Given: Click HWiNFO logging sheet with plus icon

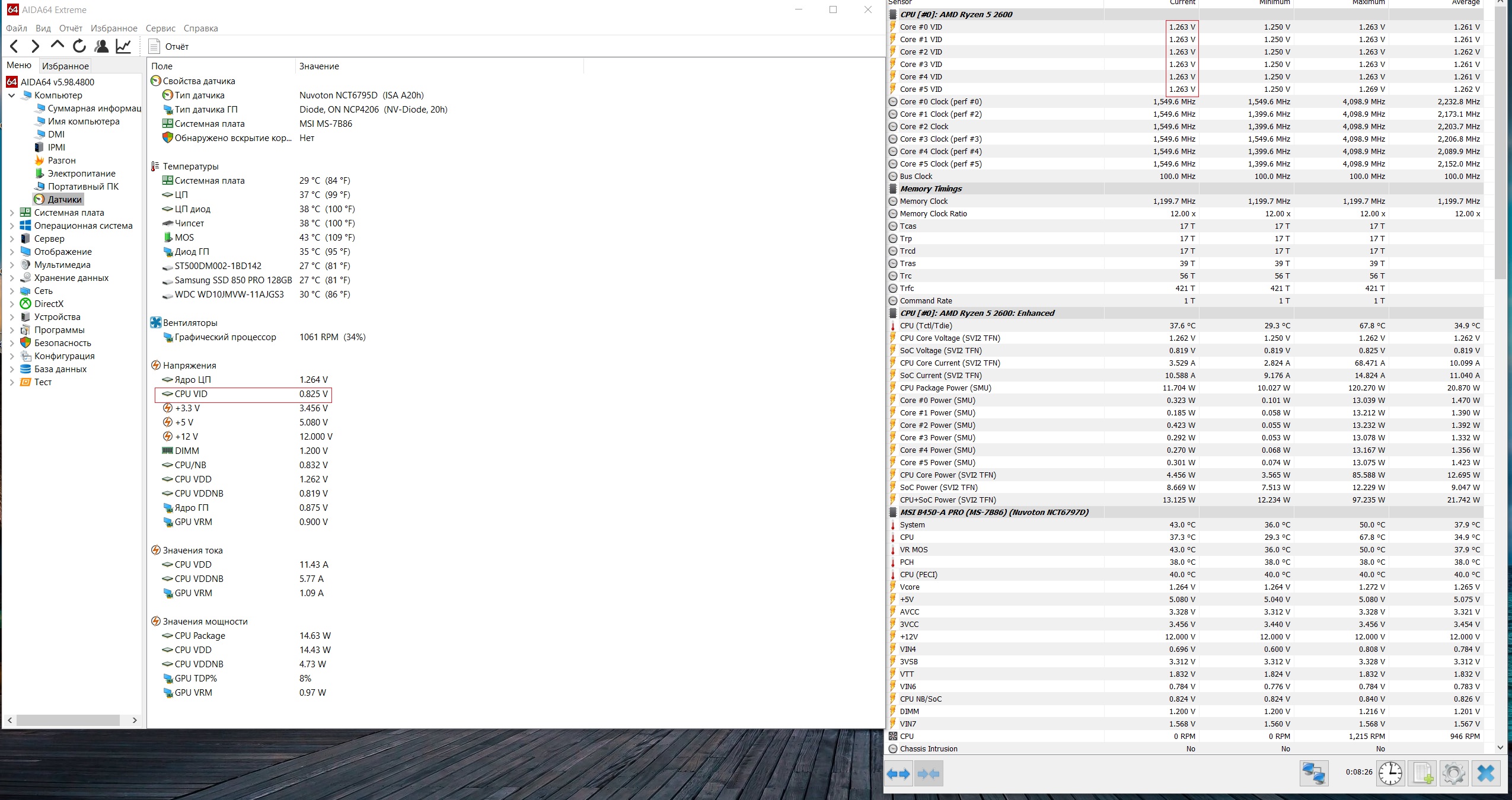Looking at the screenshot, I should [x=1422, y=774].
